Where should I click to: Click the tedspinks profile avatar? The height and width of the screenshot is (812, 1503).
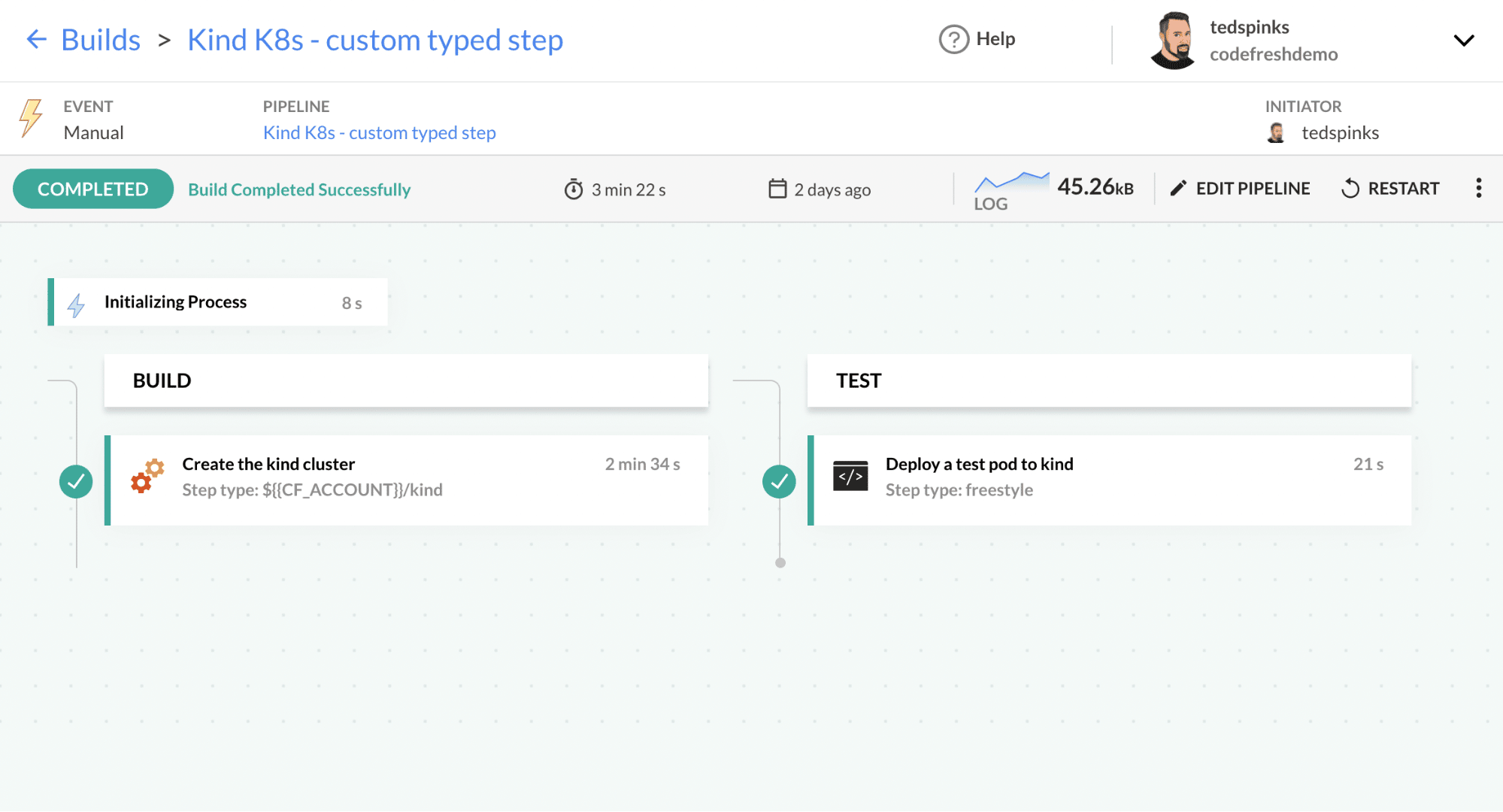coord(1173,41)
